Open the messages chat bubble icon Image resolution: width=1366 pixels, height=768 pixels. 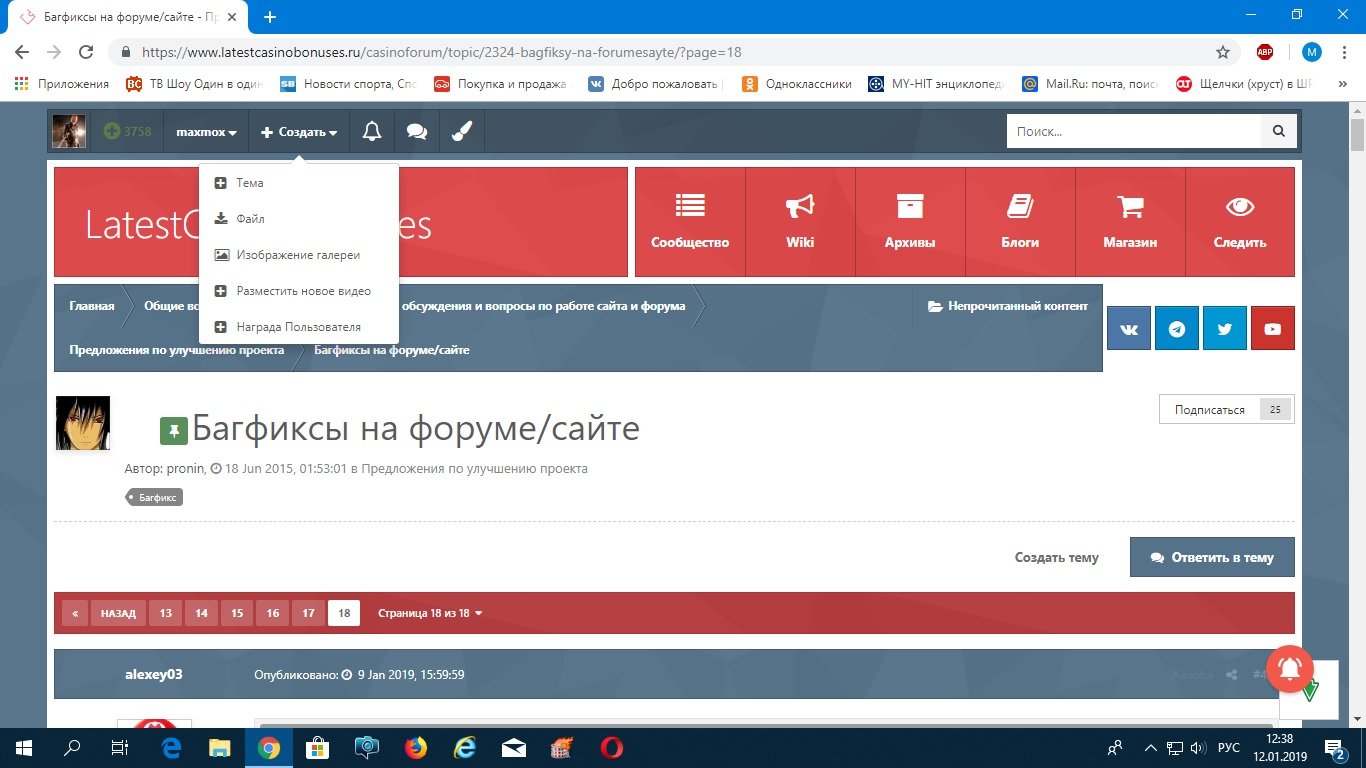[417, 132]
